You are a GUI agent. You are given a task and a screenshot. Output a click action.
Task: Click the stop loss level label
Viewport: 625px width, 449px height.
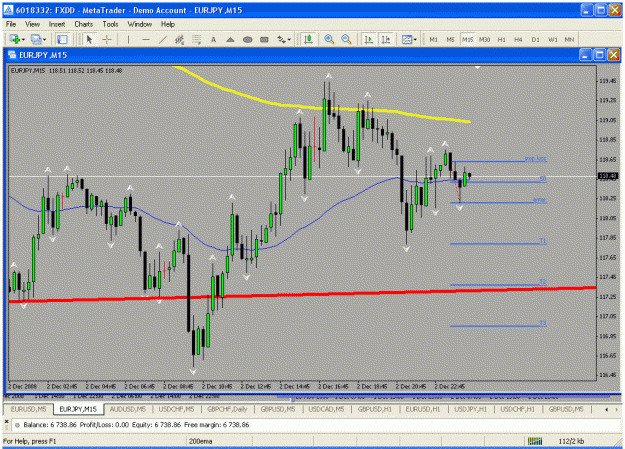click(x=535, y=159)
